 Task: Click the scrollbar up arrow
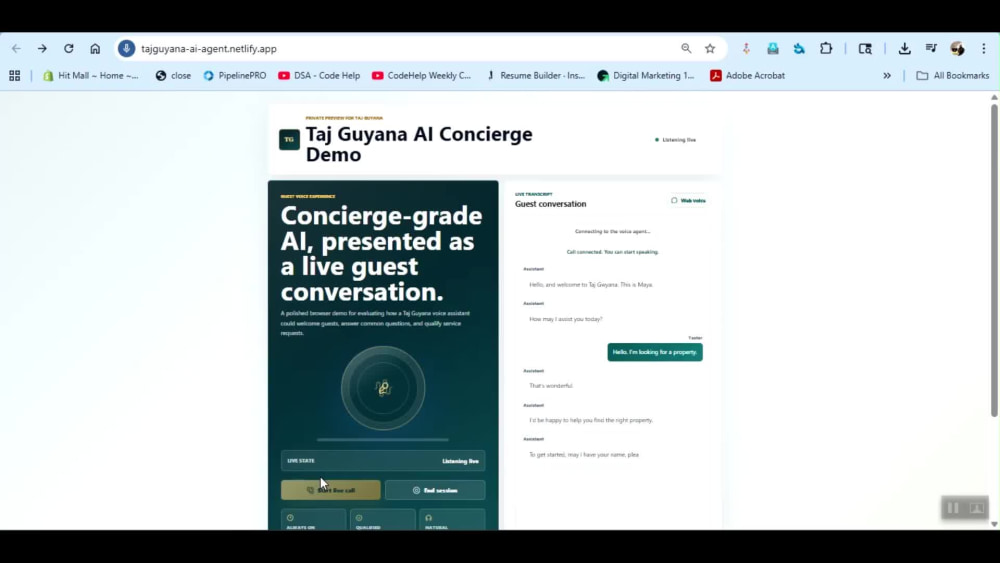(x=994, y=97)
